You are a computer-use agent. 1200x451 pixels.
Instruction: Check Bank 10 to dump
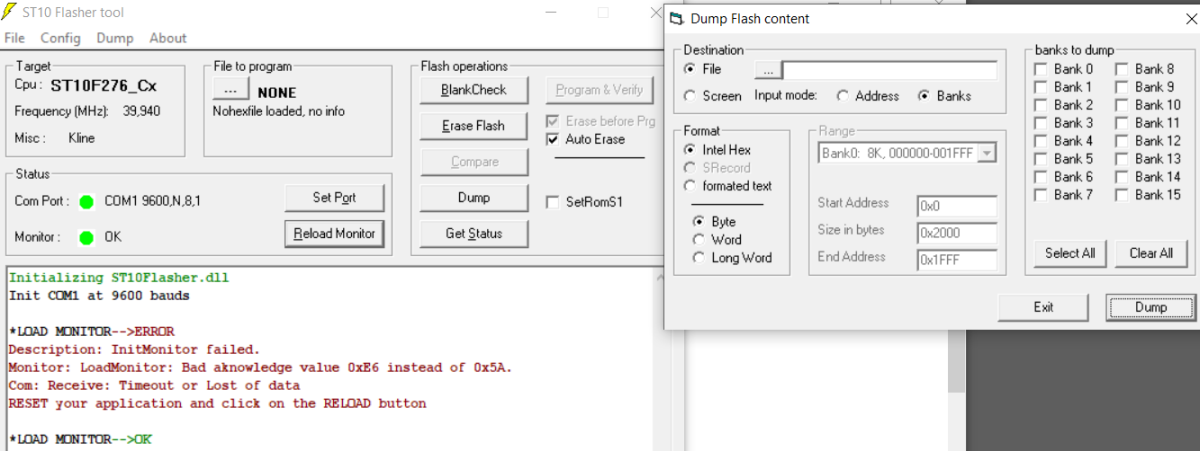[1122, 105]
